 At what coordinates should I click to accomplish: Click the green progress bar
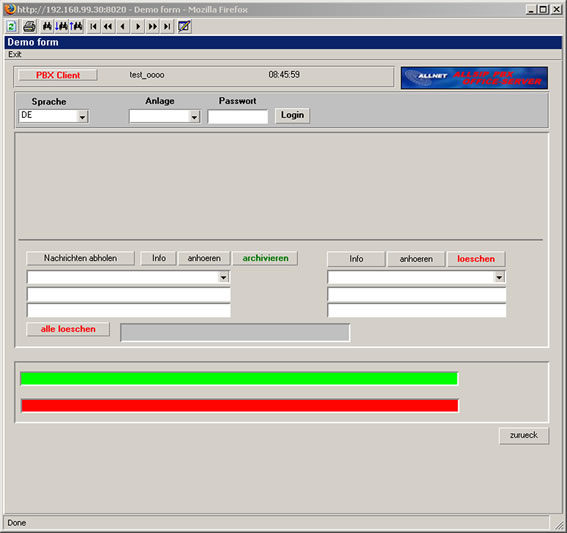point(239,378)
